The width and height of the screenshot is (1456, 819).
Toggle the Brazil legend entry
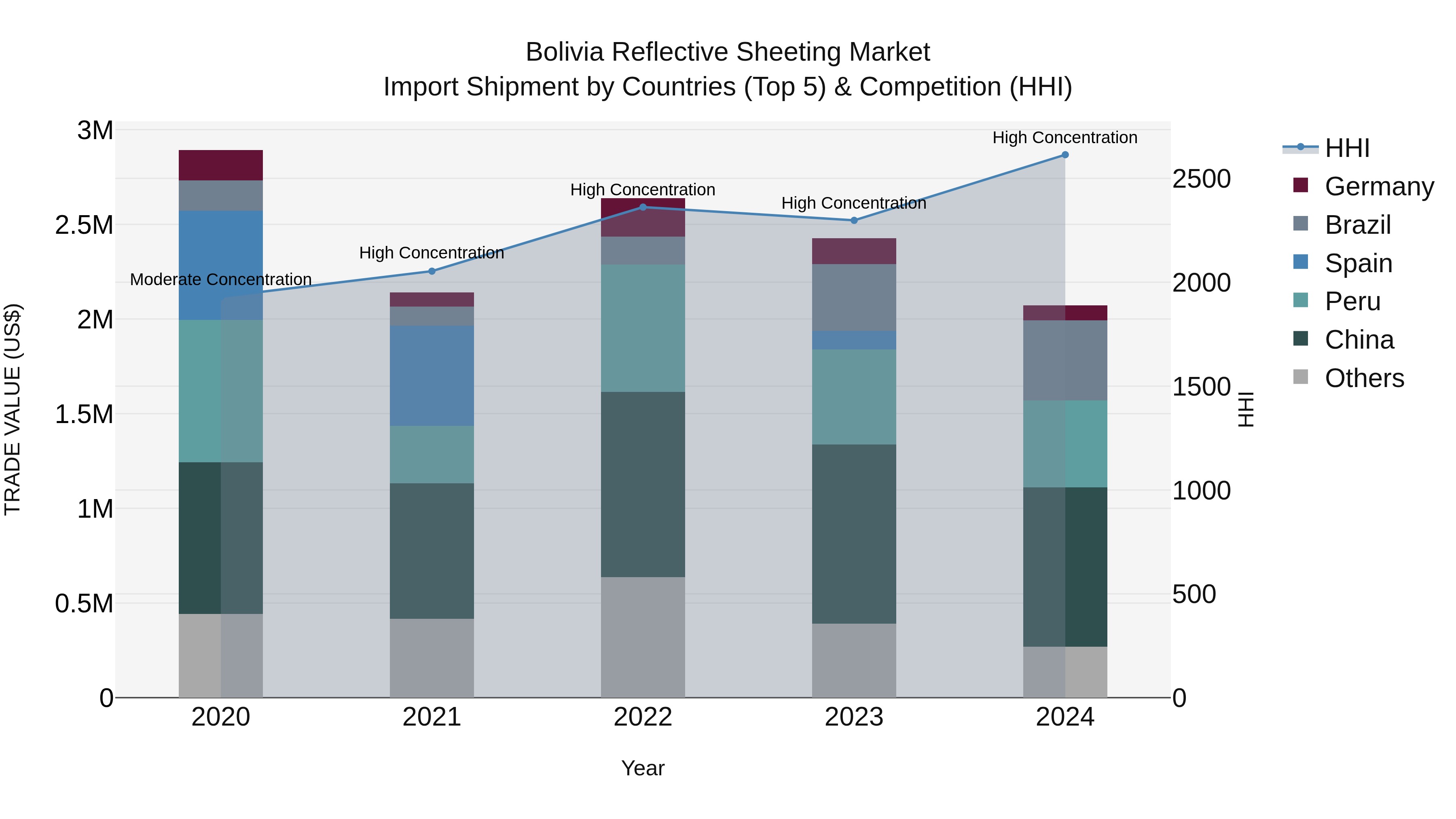pyautogui.click(x=1342, y=224)
